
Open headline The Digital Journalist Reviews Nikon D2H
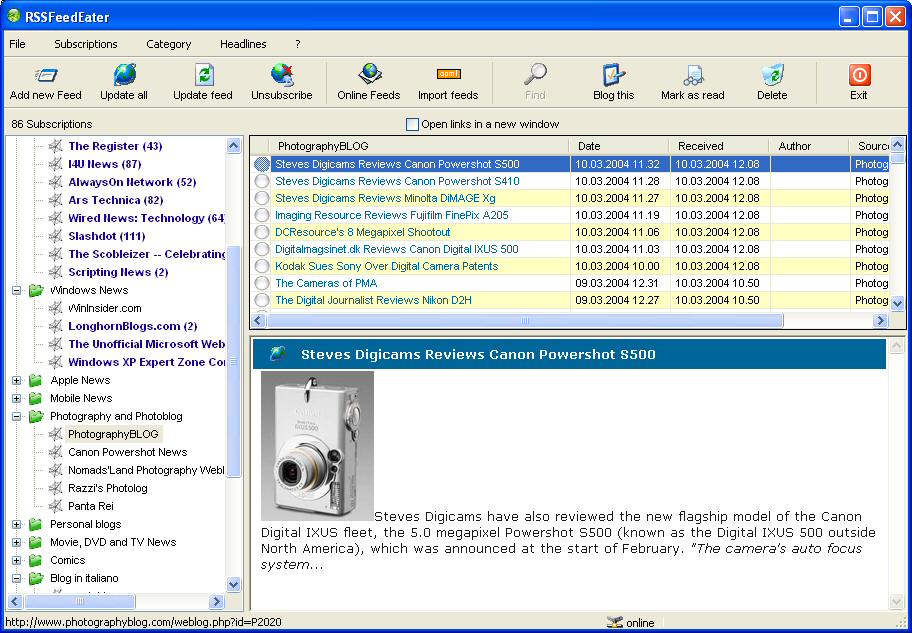coord(373,300)
